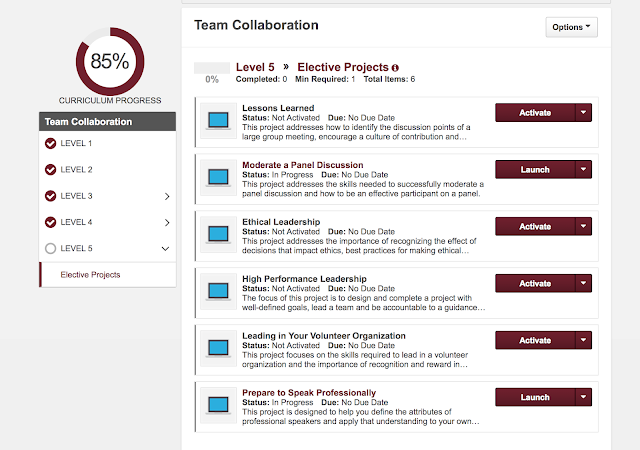Click the Level 1 completed checkmark icon

[x=50, y=144]
